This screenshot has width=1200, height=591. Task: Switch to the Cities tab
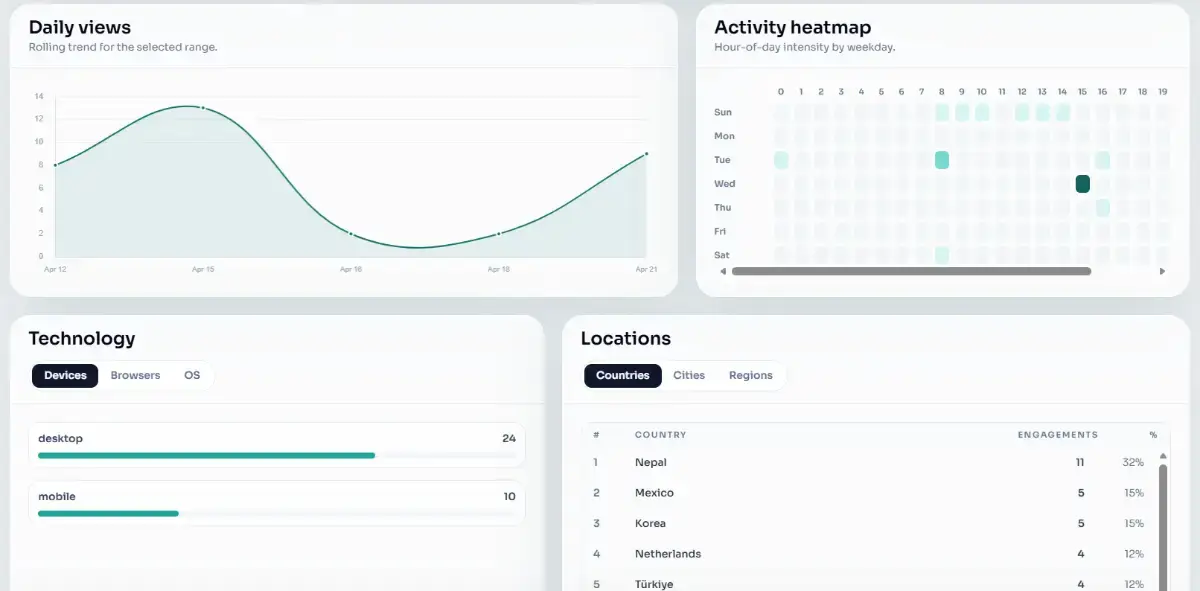689,375
